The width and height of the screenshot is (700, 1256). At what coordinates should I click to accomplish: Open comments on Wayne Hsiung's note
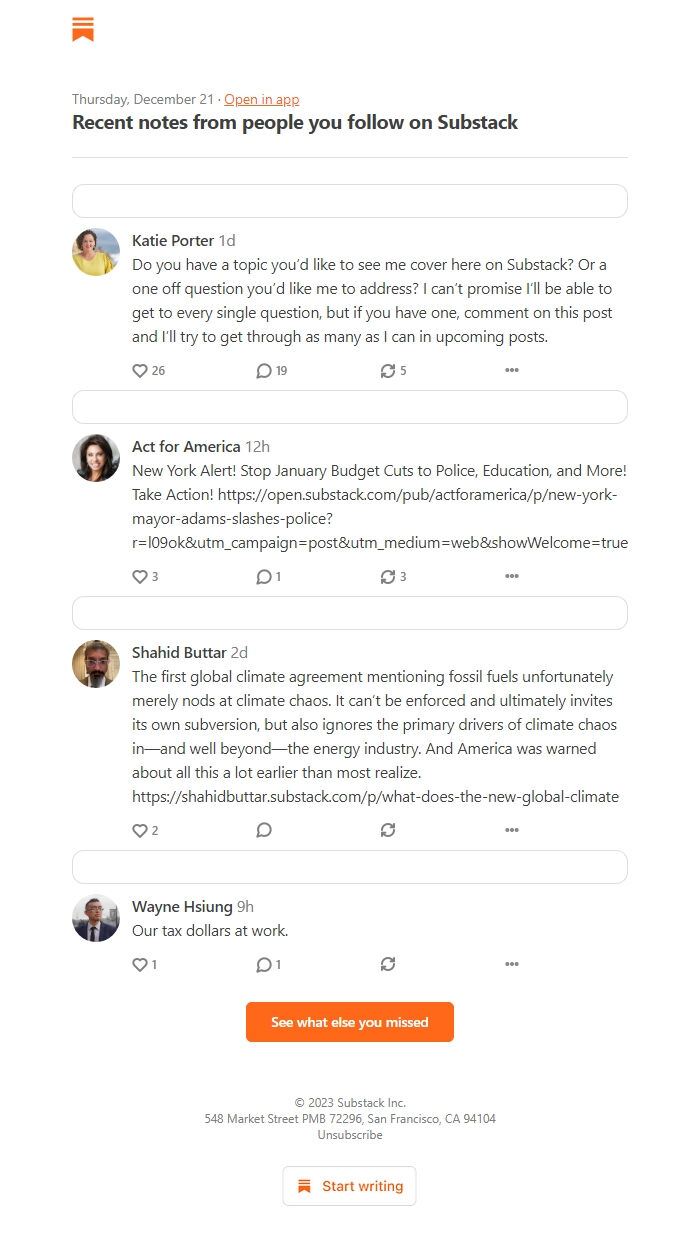[263, 964]
